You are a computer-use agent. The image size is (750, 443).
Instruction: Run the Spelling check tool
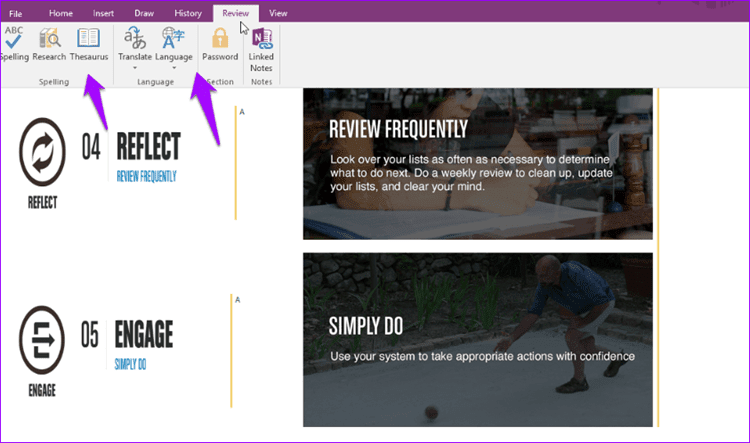[x=14, y=44]
